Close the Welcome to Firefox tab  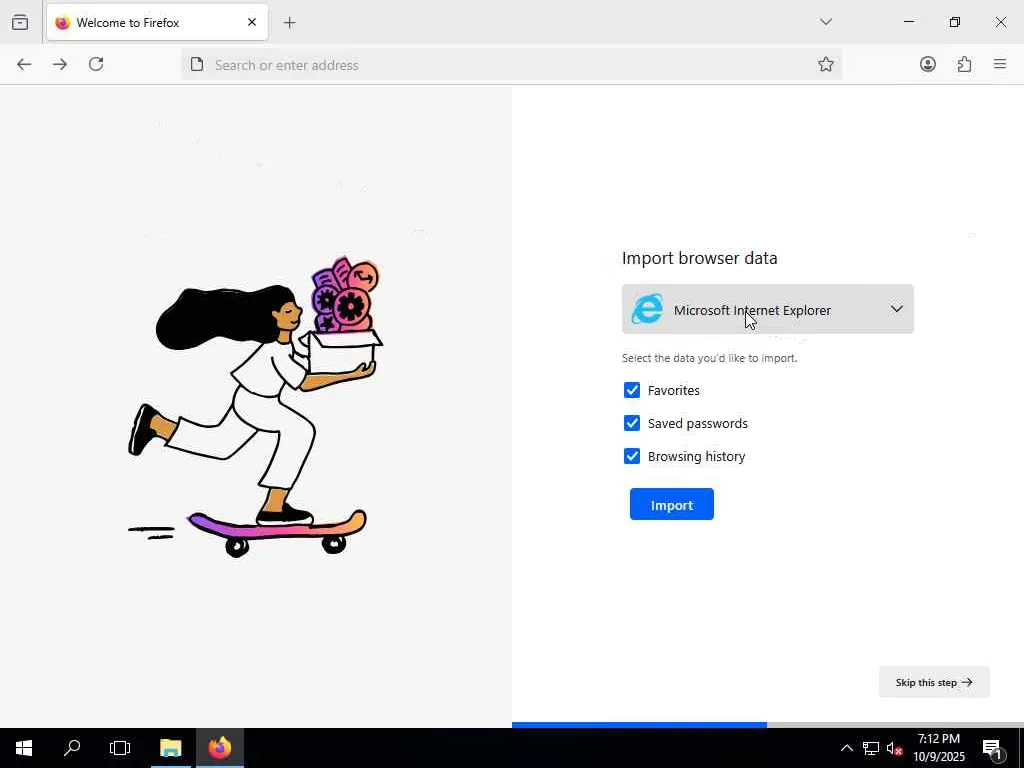[x=252, y=22]
